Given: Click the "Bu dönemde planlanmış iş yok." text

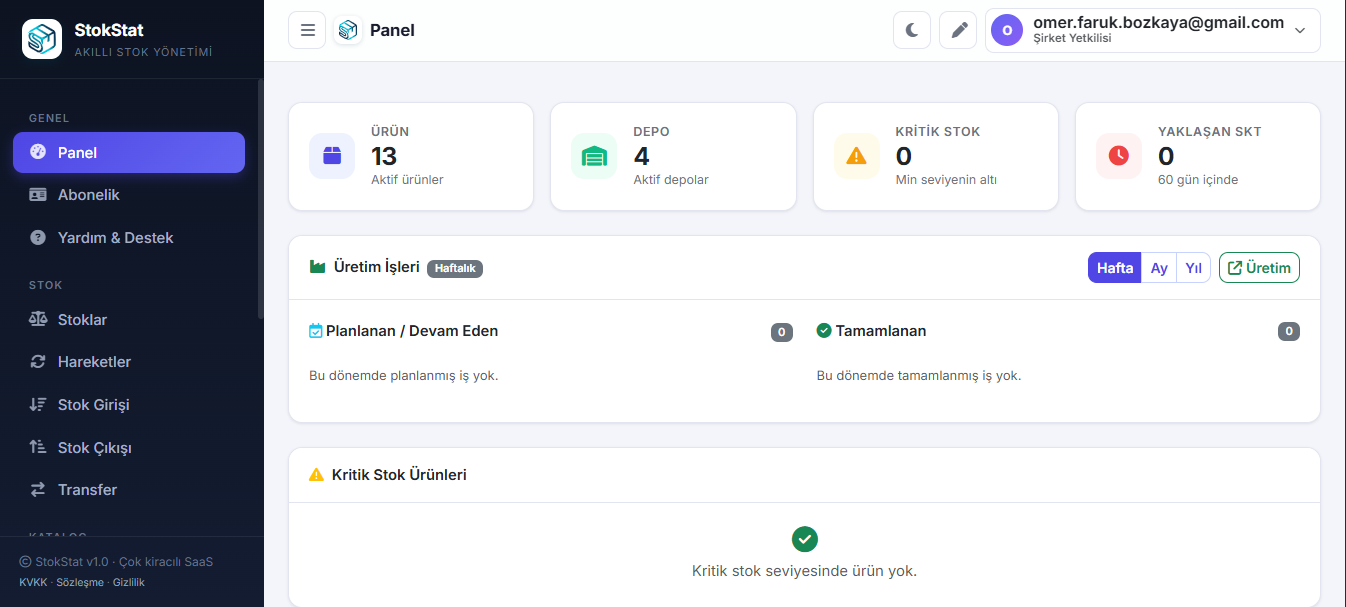Looking at the screenshot, I should (x=404, y=376).
